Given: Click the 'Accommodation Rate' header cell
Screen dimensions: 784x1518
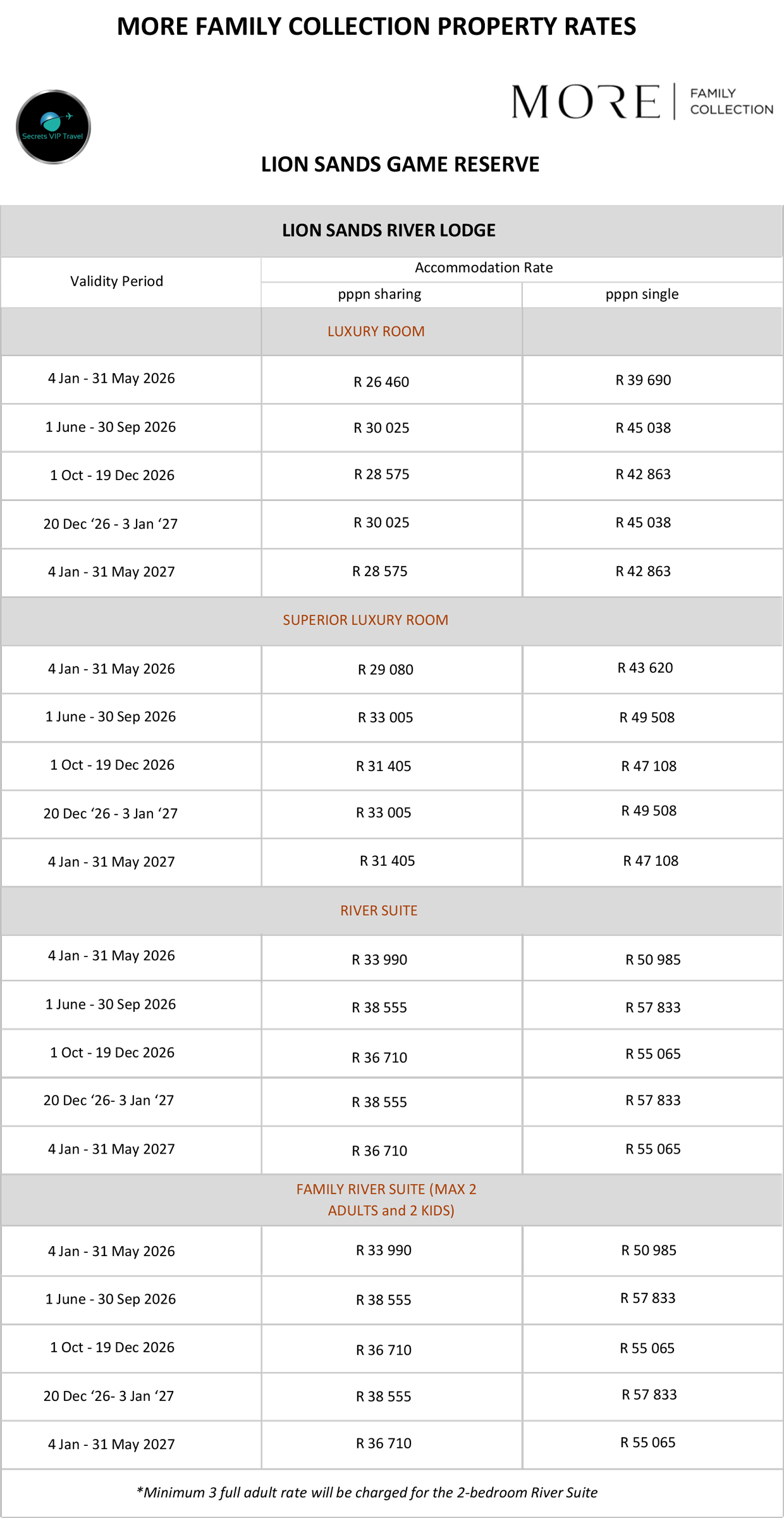Looking at the screenshot, I should point(484,268).
